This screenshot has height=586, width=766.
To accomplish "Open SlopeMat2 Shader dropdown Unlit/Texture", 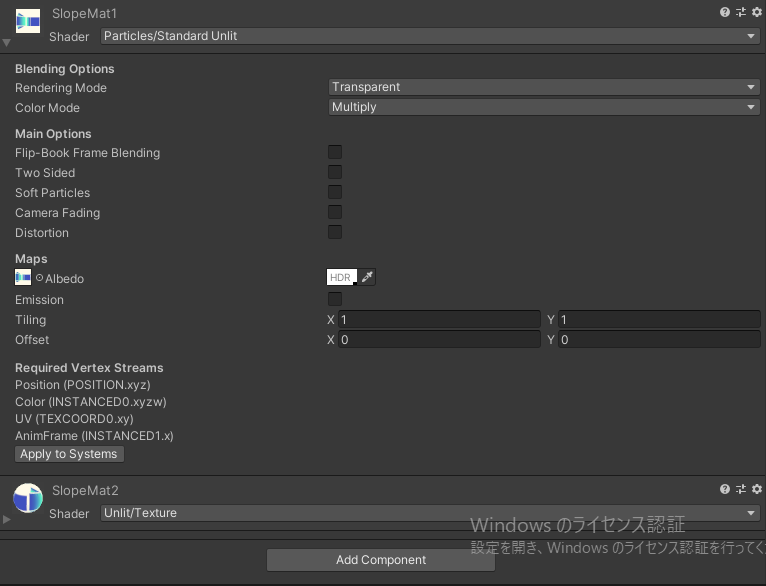I will pyautogui.click(x=430, y=513).
